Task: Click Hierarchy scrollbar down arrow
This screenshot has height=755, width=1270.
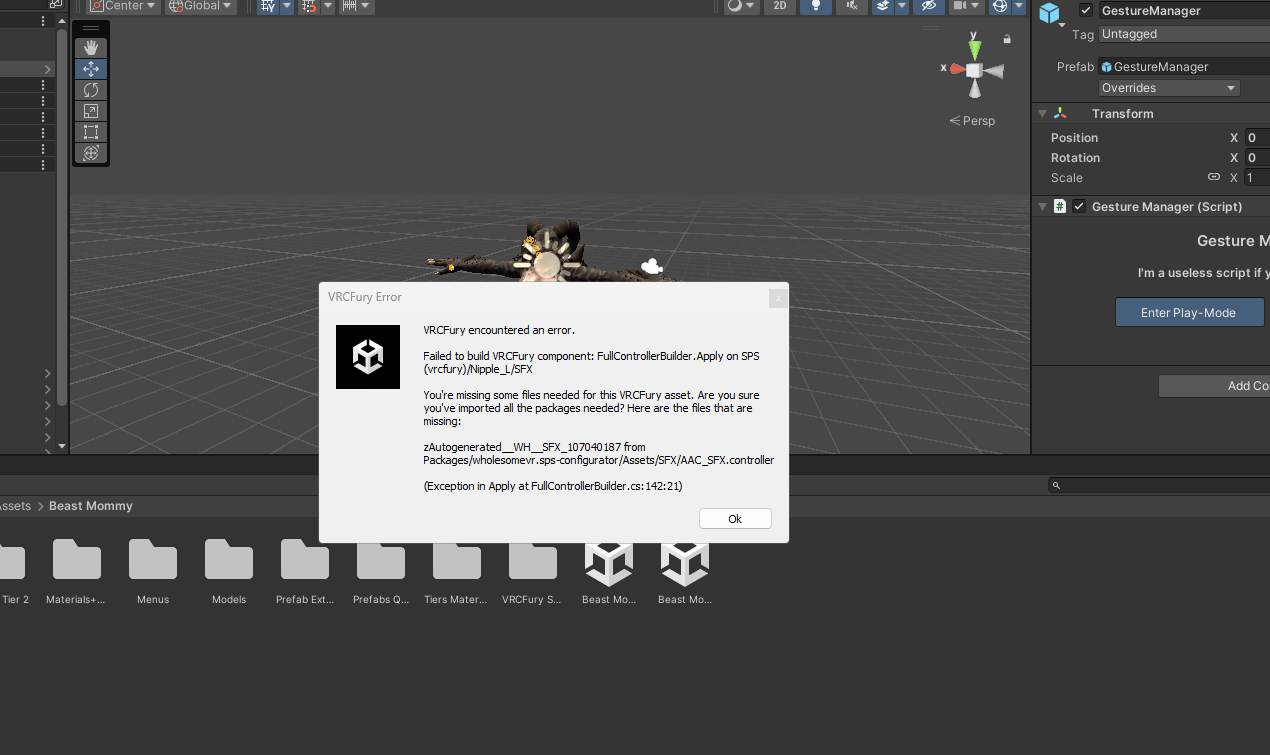Action: [62, 446]
